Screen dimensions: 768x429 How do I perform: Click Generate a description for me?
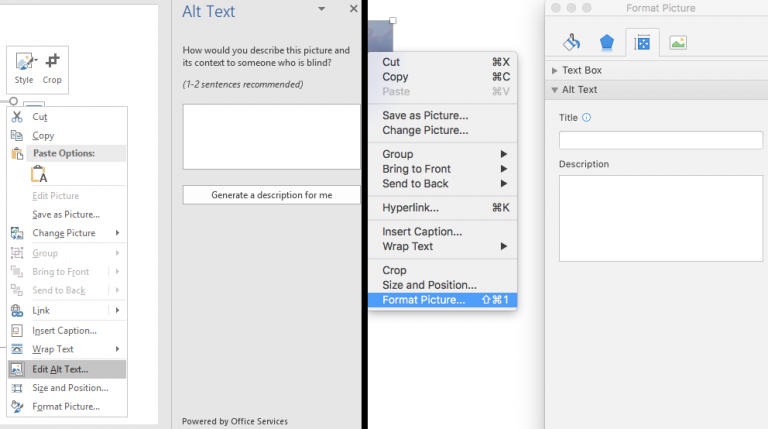click(x=271, y=195)
